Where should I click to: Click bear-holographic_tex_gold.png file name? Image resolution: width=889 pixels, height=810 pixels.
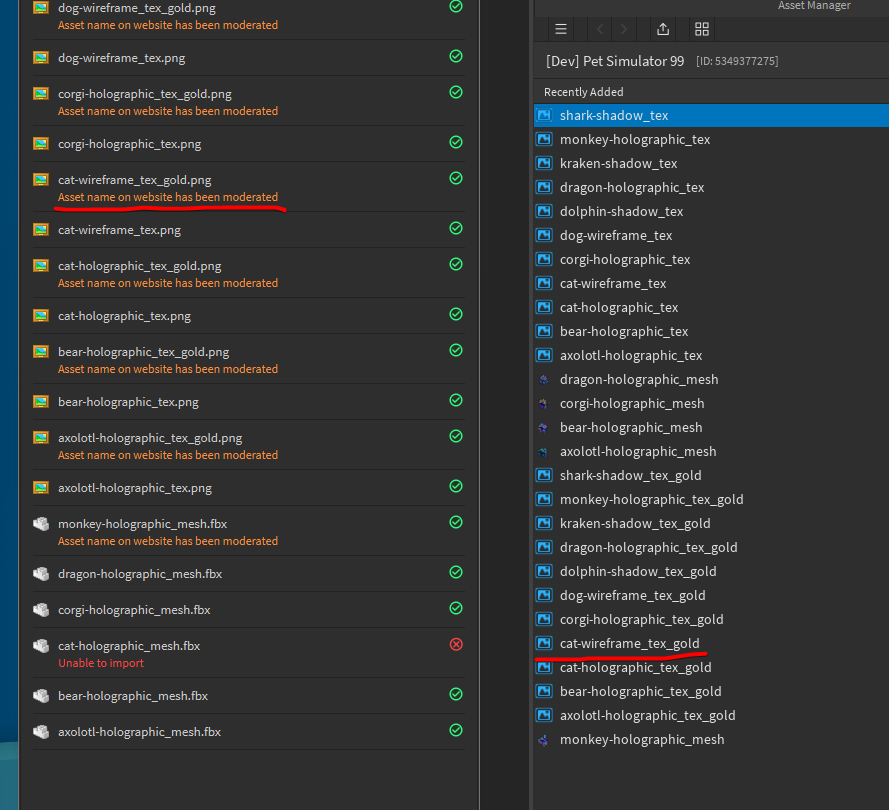click(x=143, y=353)
